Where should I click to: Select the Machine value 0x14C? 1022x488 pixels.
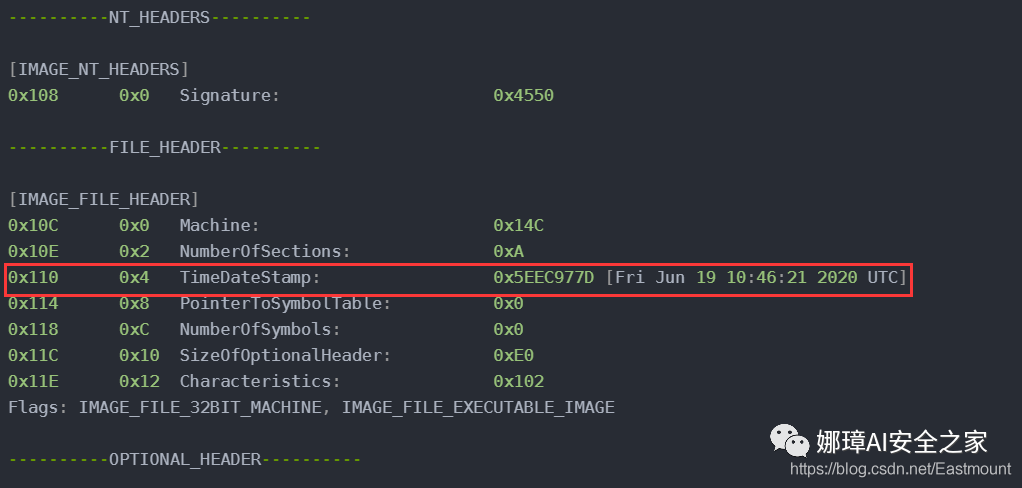pyautogui.click(x=518, y=226)
